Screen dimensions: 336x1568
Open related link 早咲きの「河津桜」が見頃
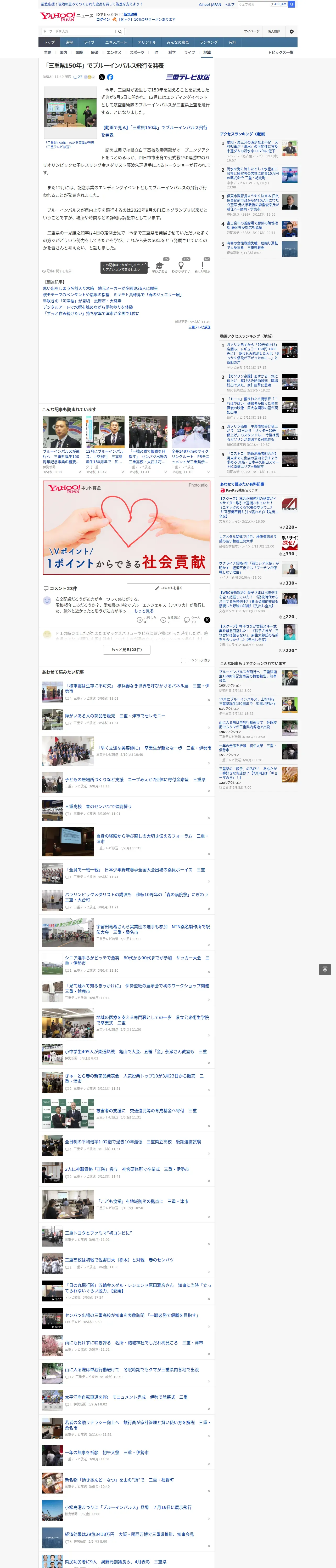[82, 301]
